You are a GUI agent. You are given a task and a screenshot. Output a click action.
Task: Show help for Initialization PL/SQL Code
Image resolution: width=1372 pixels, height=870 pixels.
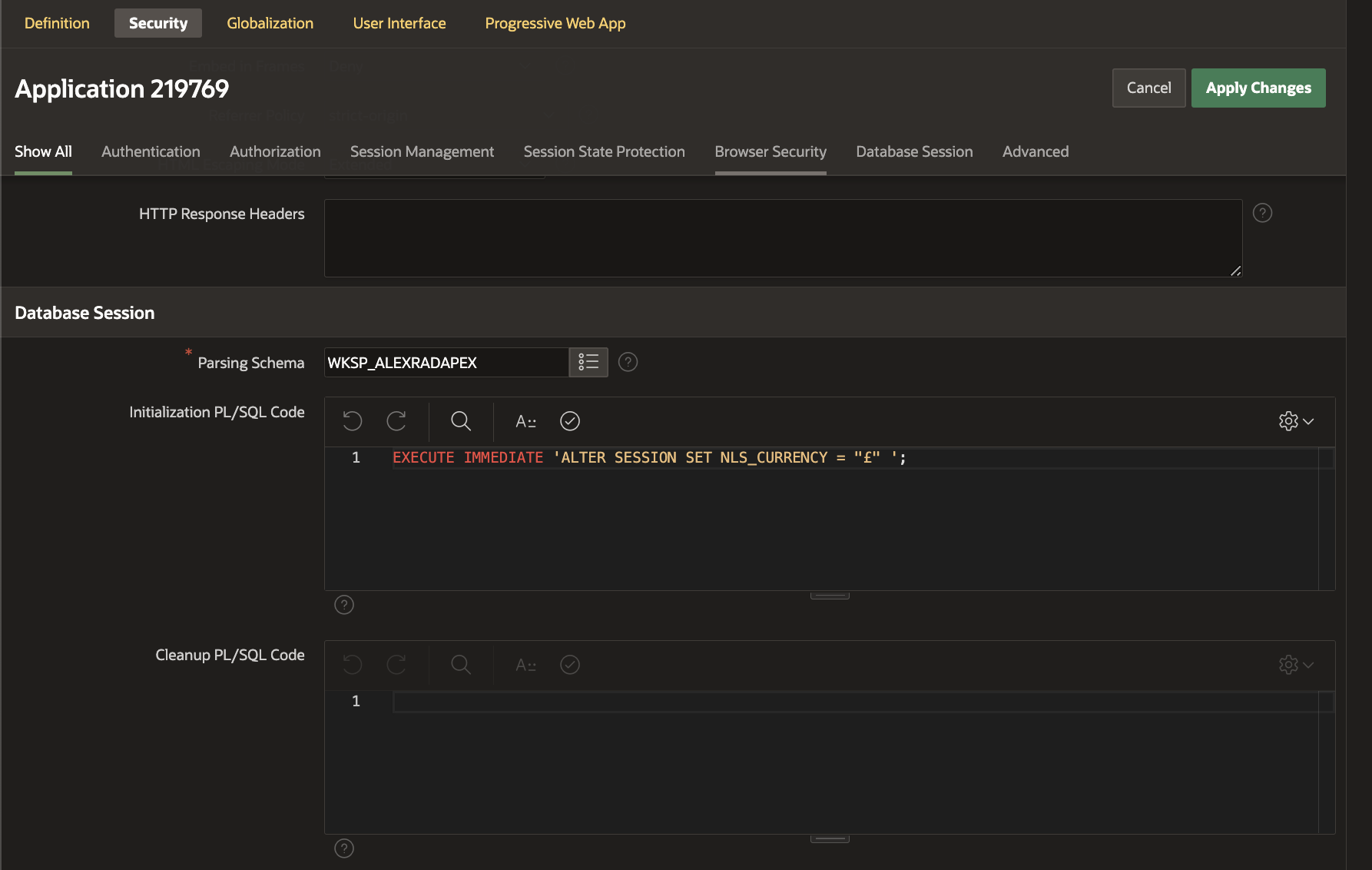tap(344, 605)
